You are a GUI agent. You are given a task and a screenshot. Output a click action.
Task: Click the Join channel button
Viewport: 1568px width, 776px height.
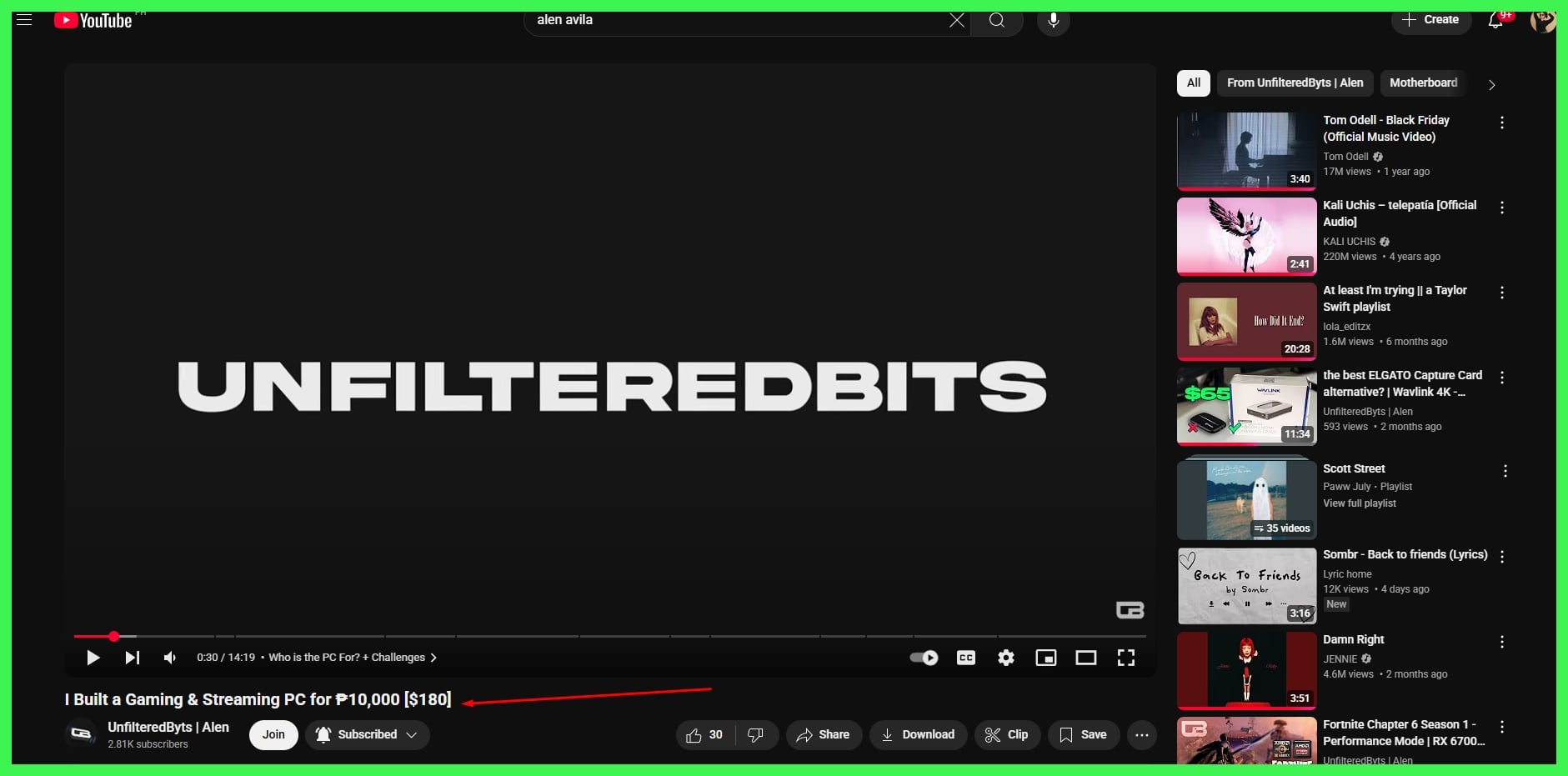tap(273, 734)
